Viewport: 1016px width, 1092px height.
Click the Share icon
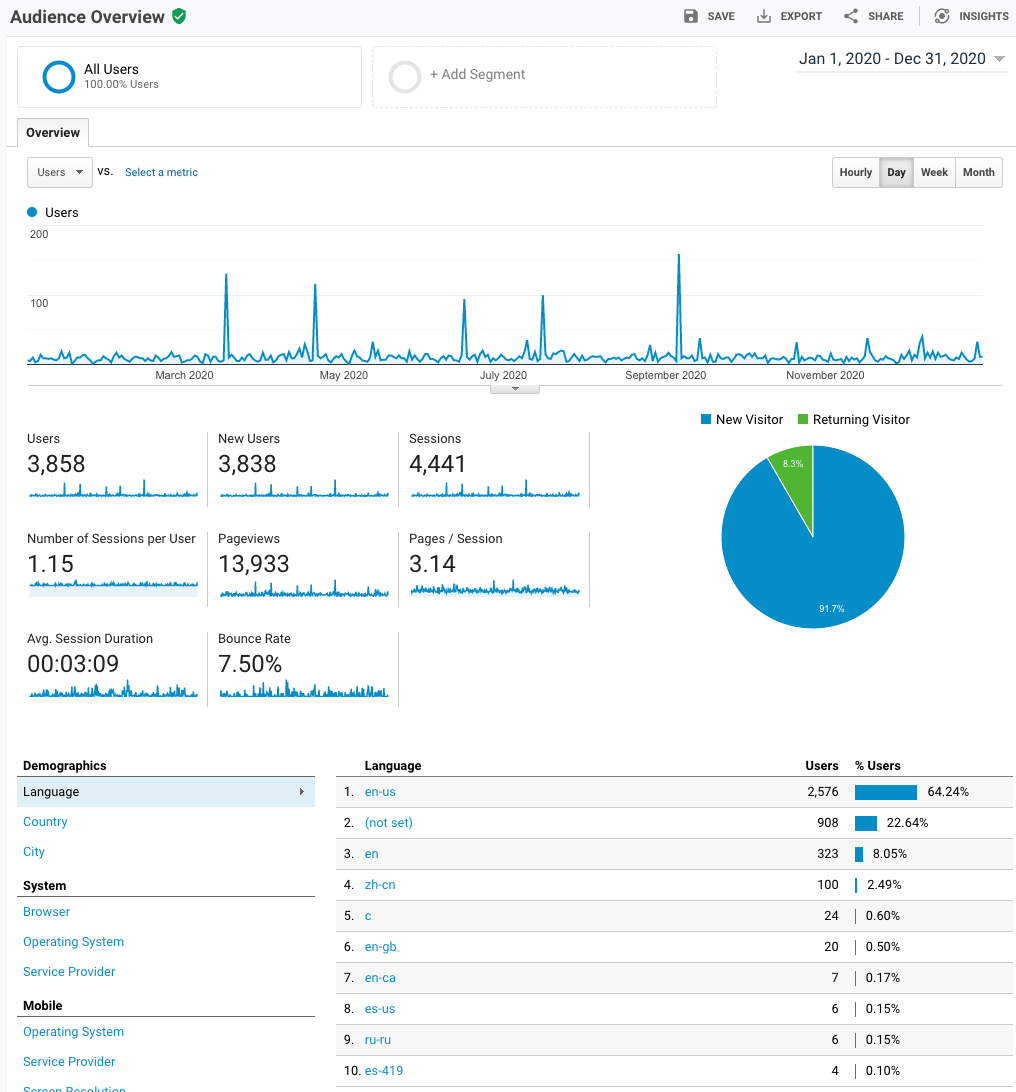851,16
